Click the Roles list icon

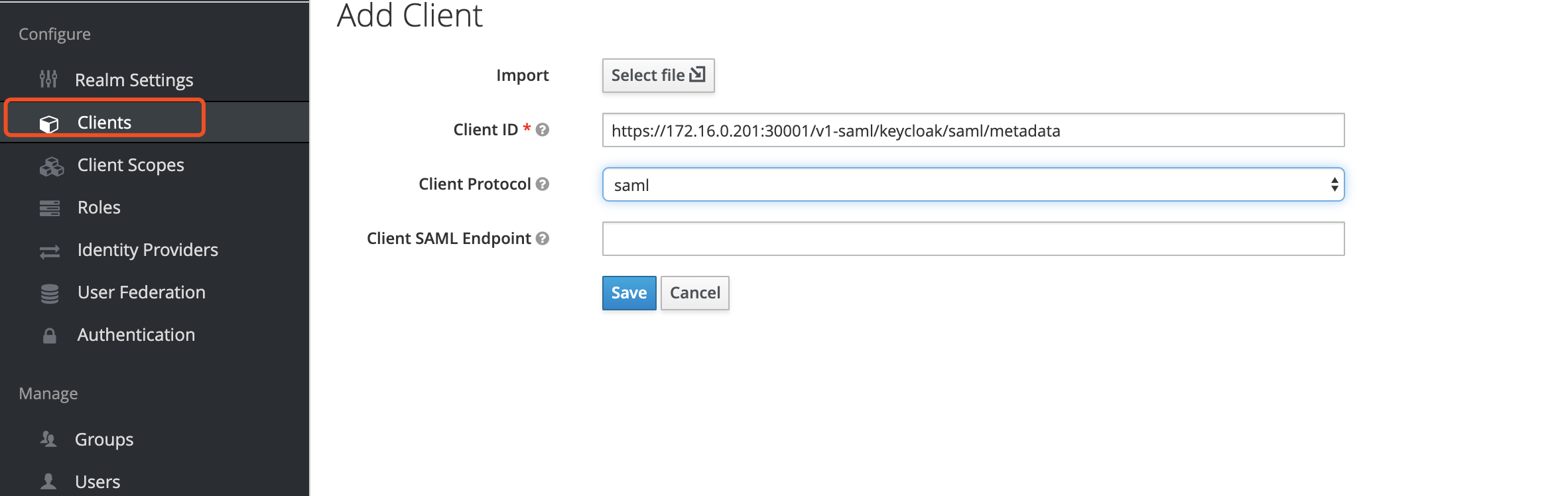50,208
